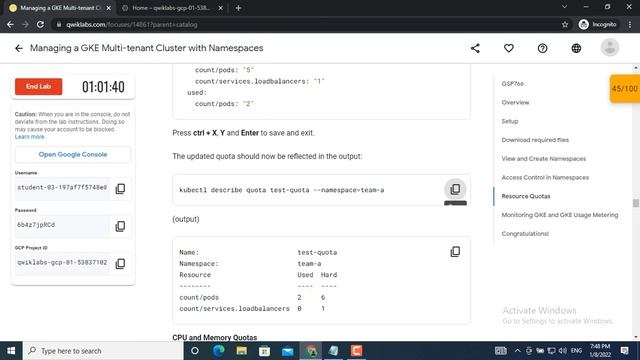Click the CPU and Memory Quotas heading
This screenshot has width=640, height=360.
coord(215,338)
